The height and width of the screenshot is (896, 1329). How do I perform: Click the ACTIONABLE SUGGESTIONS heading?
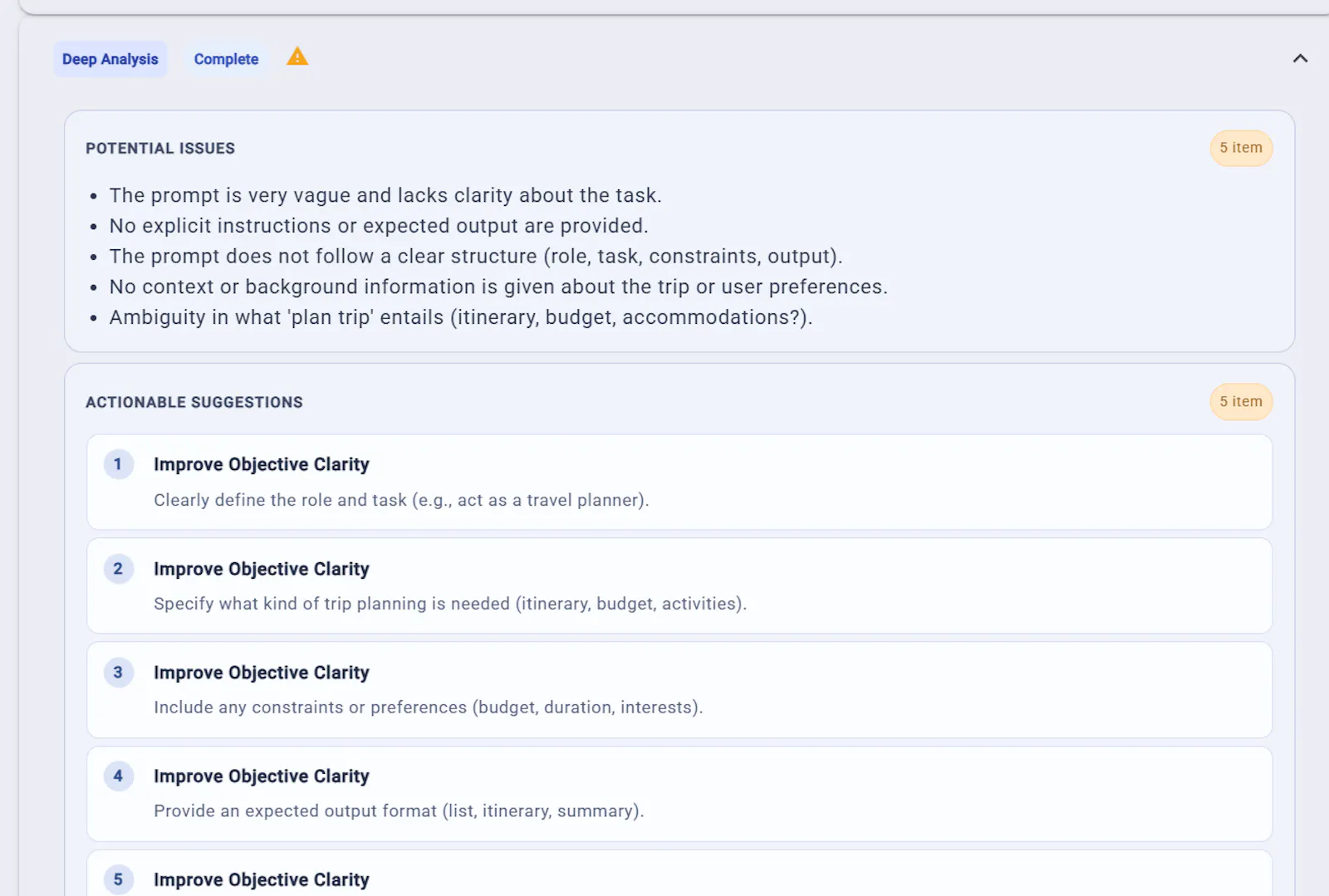194,403
